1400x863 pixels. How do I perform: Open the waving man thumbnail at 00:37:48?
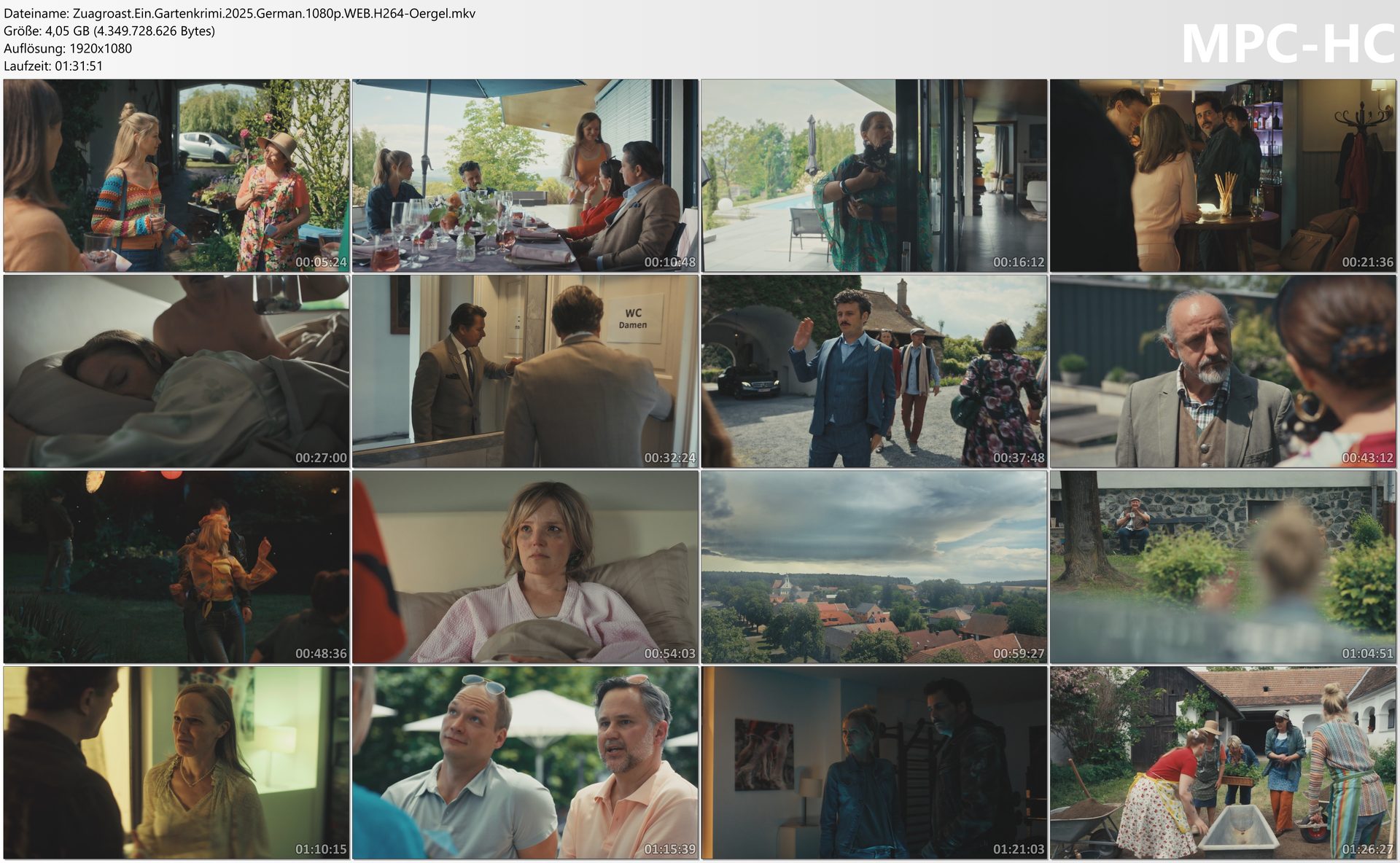click(x=874, y=371)
